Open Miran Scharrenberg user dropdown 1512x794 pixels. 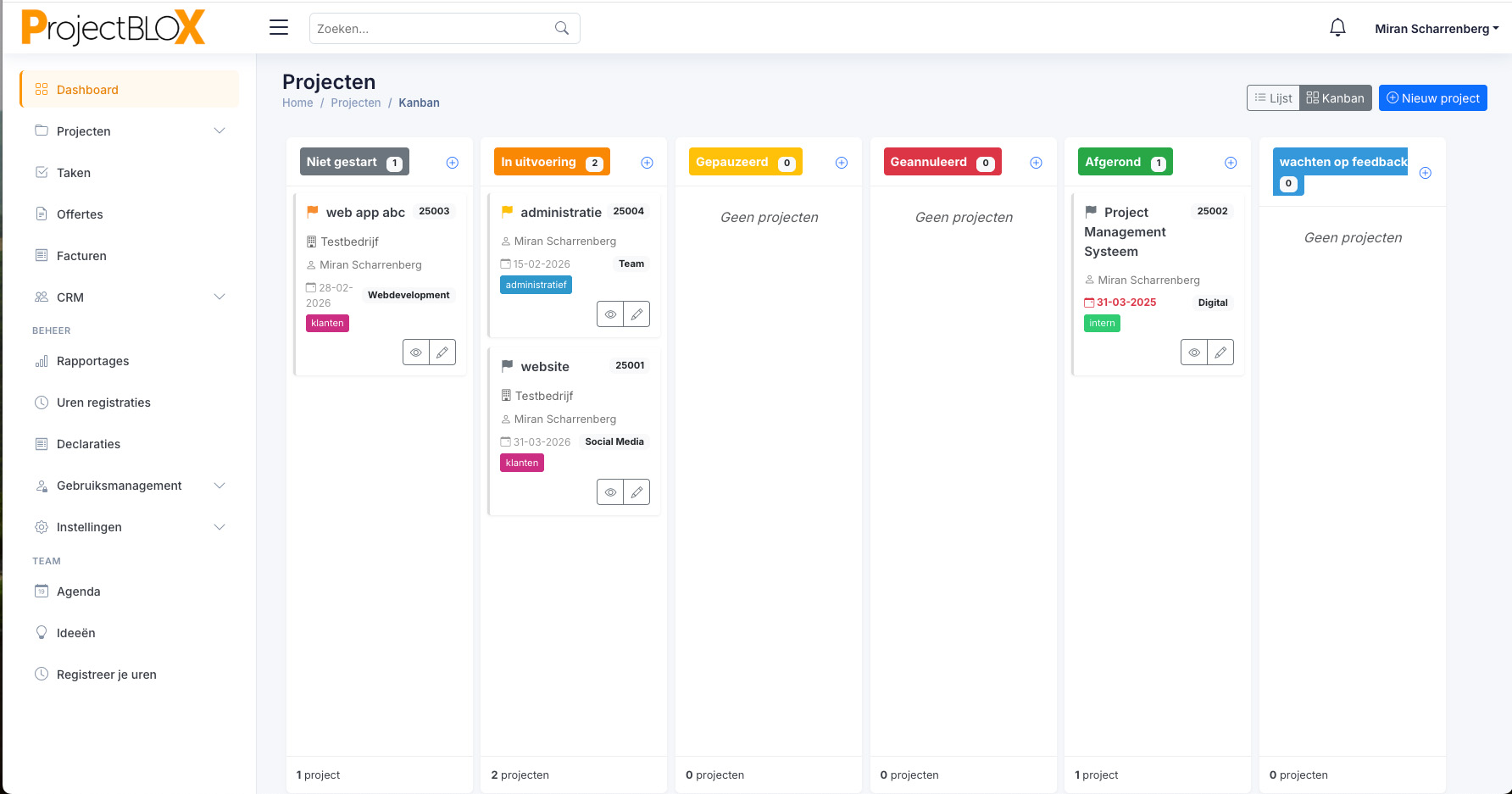pyautogui.click(x=1436, y=29)
